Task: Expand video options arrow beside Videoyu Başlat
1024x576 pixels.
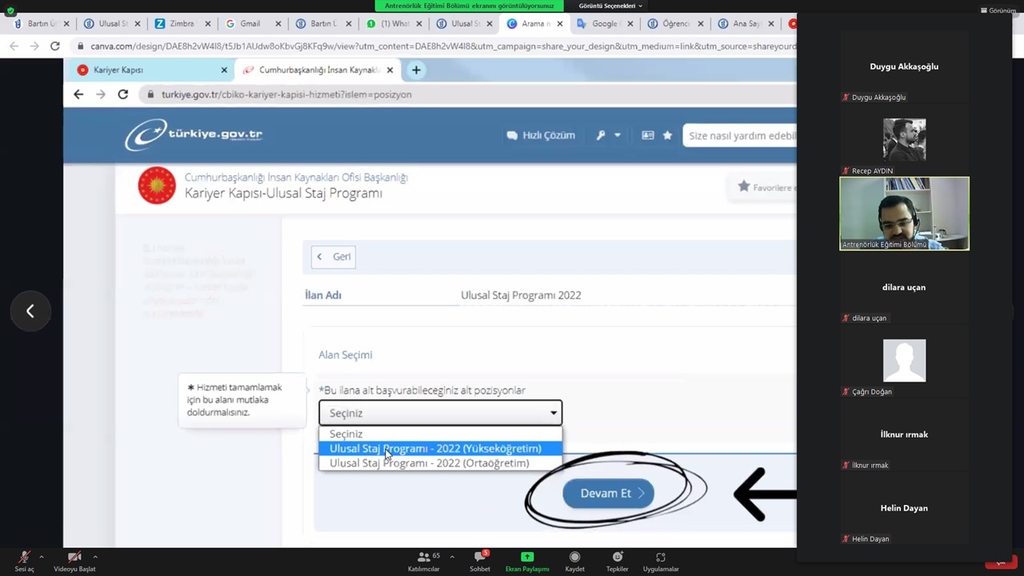Action: (x=95, y=556)
